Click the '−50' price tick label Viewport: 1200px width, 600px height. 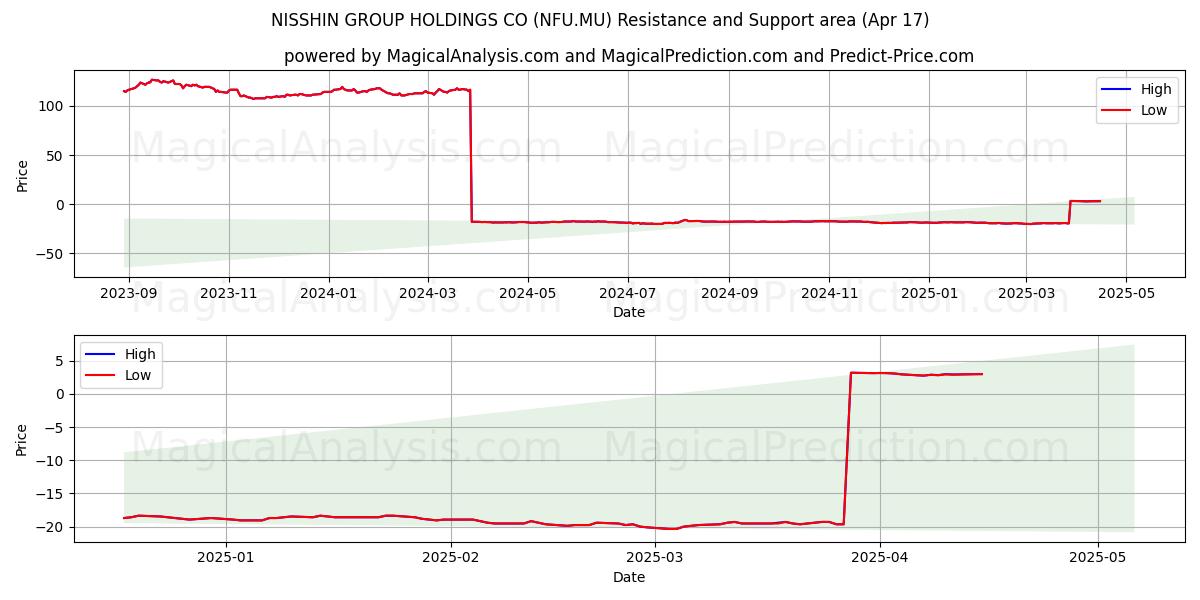coord(51,254)
